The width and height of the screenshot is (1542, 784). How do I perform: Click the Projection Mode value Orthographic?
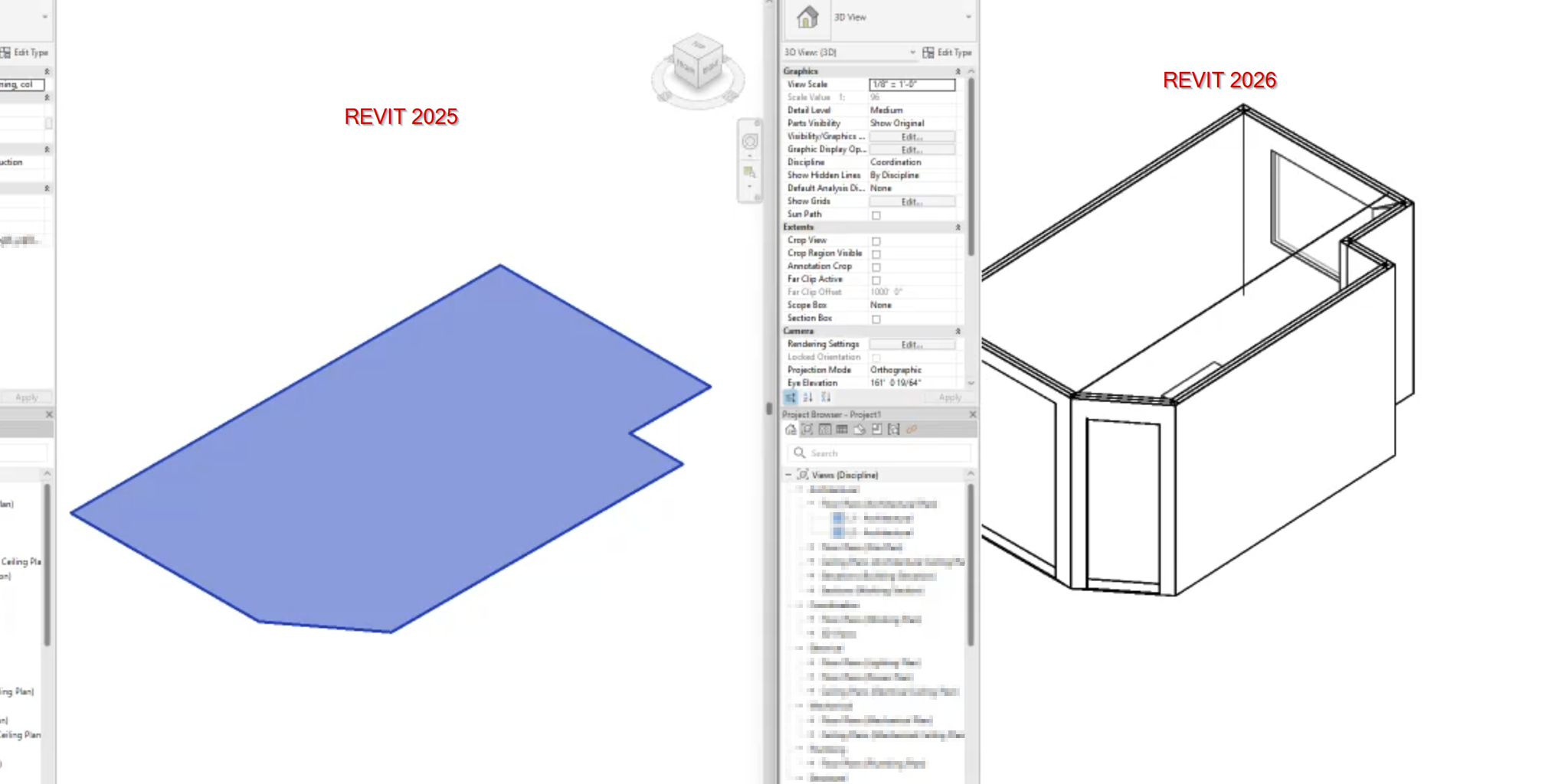pyautogui.click(x=895, y=370)
